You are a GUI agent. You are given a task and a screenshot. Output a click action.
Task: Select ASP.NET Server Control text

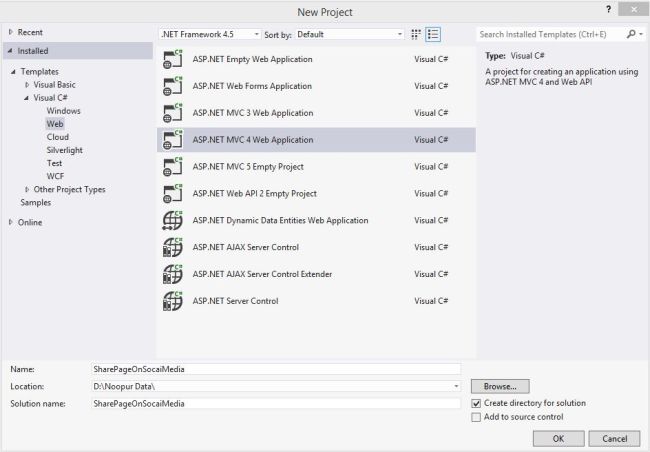[x=235, y=301]
